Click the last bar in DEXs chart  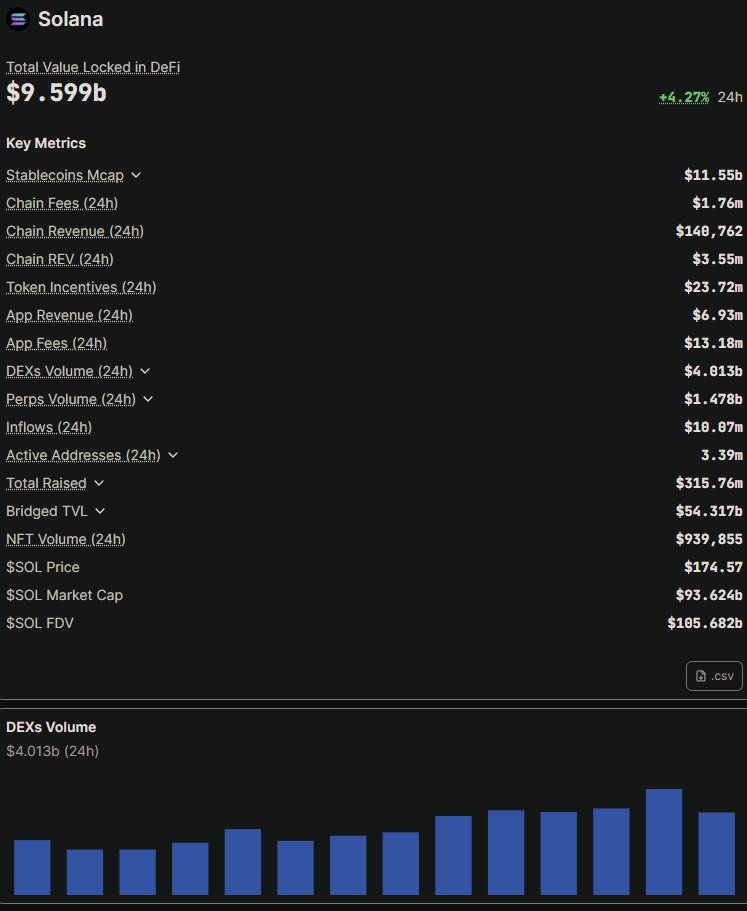point(716,853)
